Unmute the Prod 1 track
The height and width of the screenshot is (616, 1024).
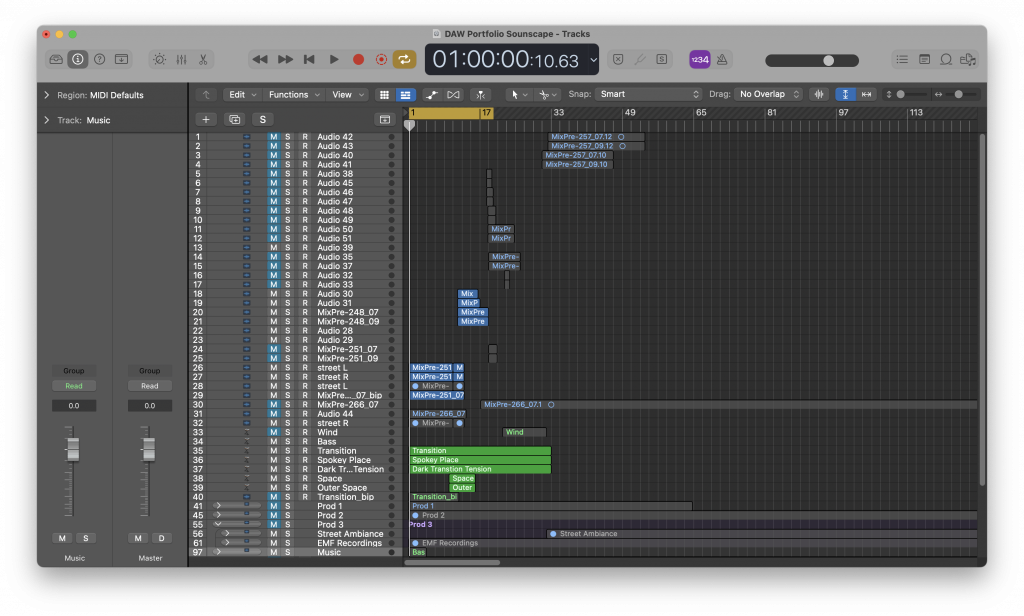pyautogui.click(x=274, y=506)
